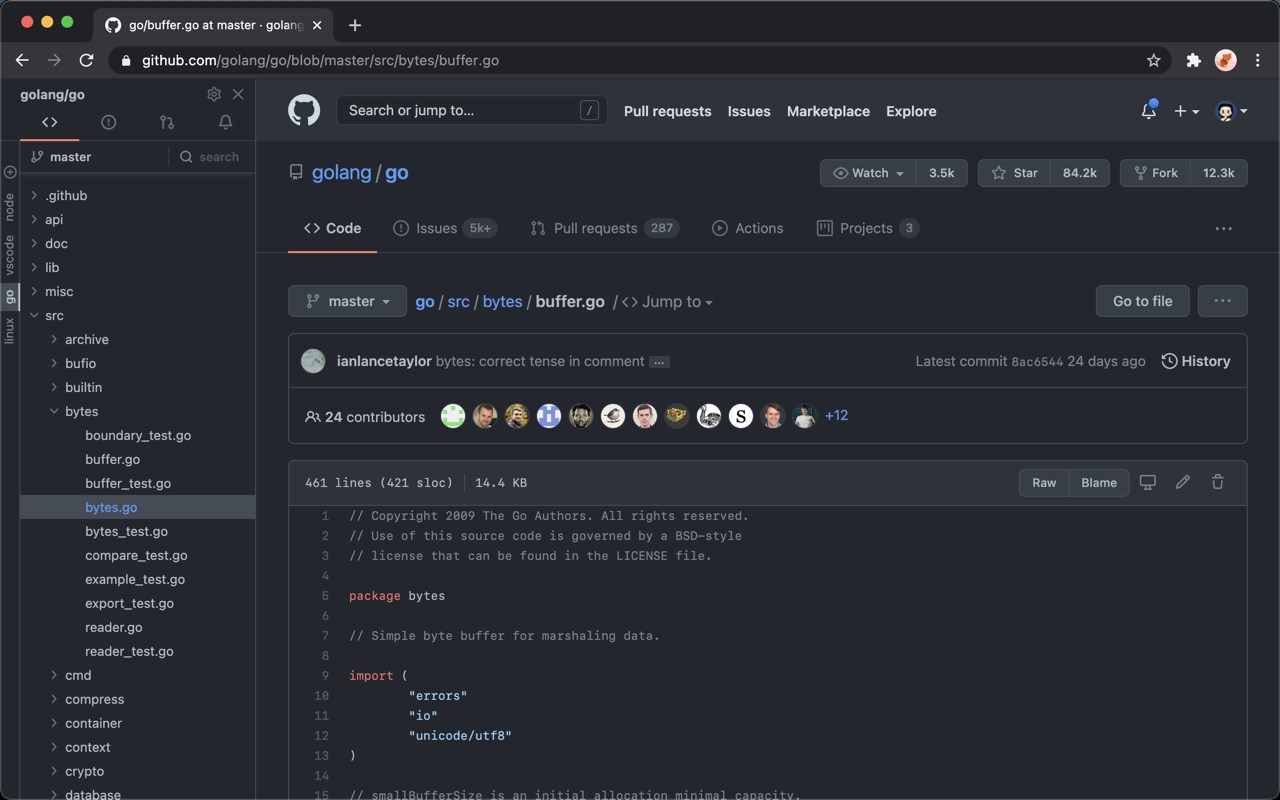Open the +12 more contributors link
This screenshot has height=800, width=1280.
point(836,415)
